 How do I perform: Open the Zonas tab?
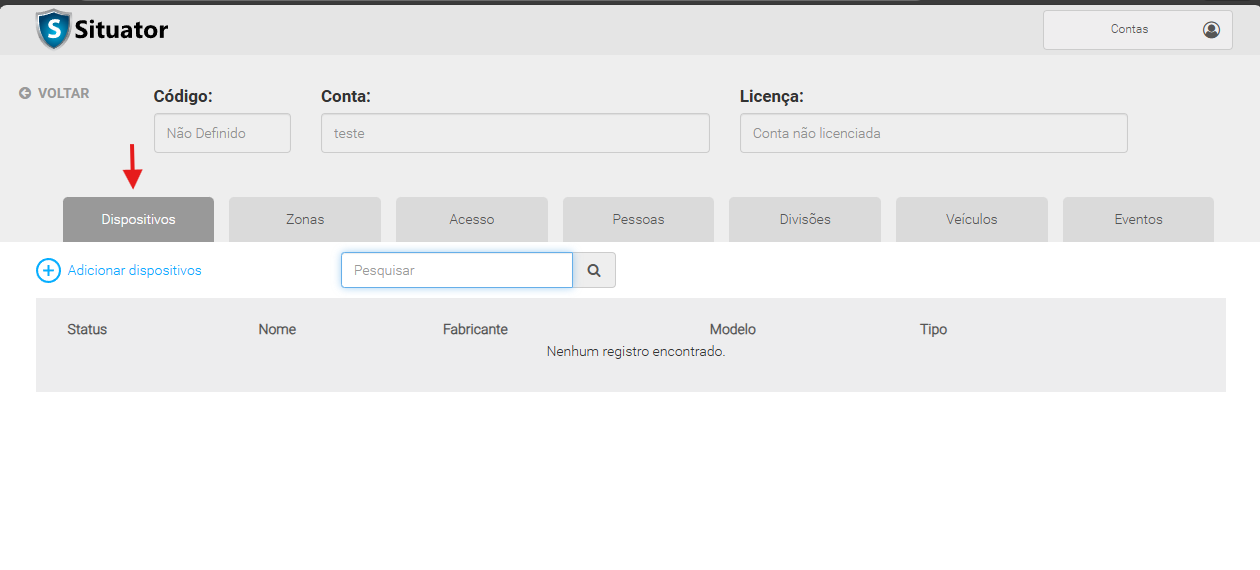[x=305, y=219]
